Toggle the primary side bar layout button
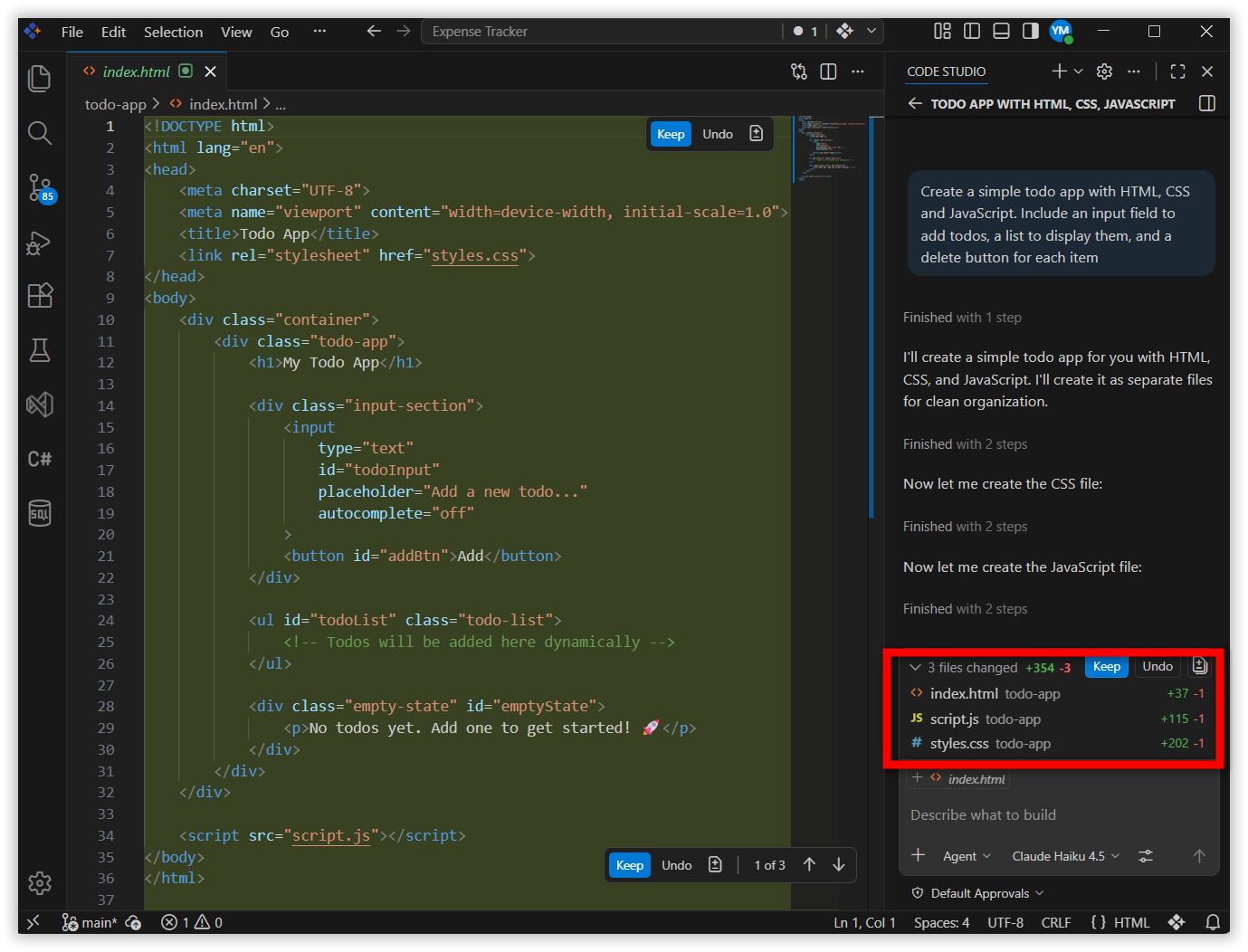Screen dimensions: 1248x952 (972, 31)
